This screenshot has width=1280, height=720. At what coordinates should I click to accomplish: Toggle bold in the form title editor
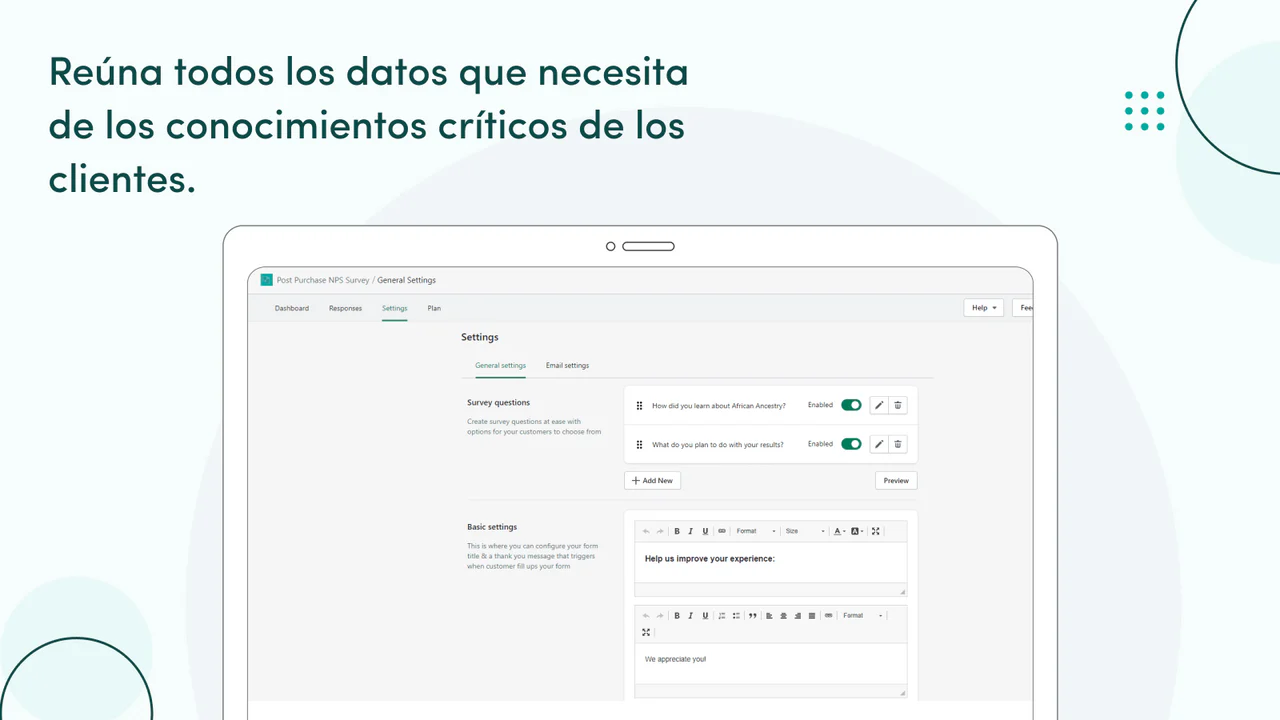[677, 531]
